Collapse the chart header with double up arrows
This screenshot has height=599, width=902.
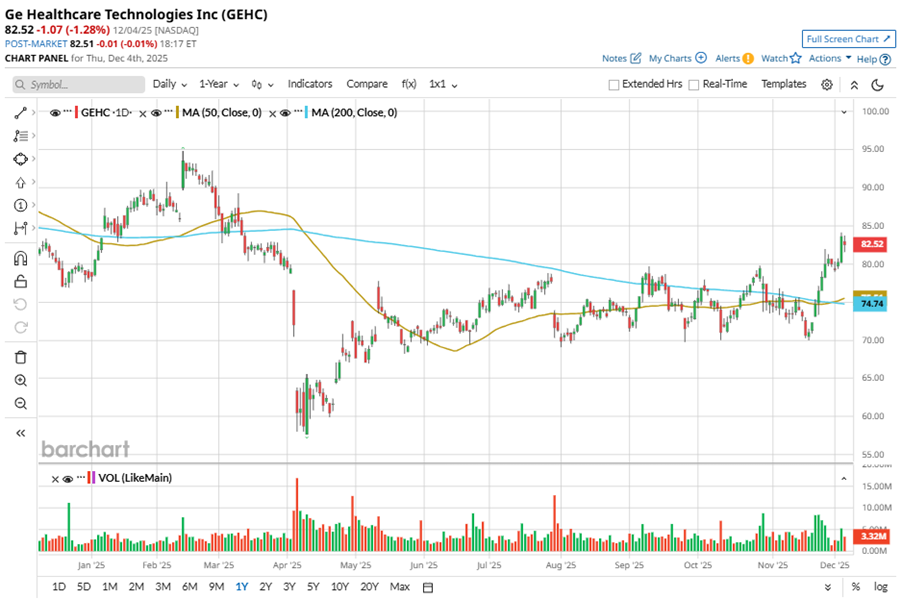coord(854,85)
